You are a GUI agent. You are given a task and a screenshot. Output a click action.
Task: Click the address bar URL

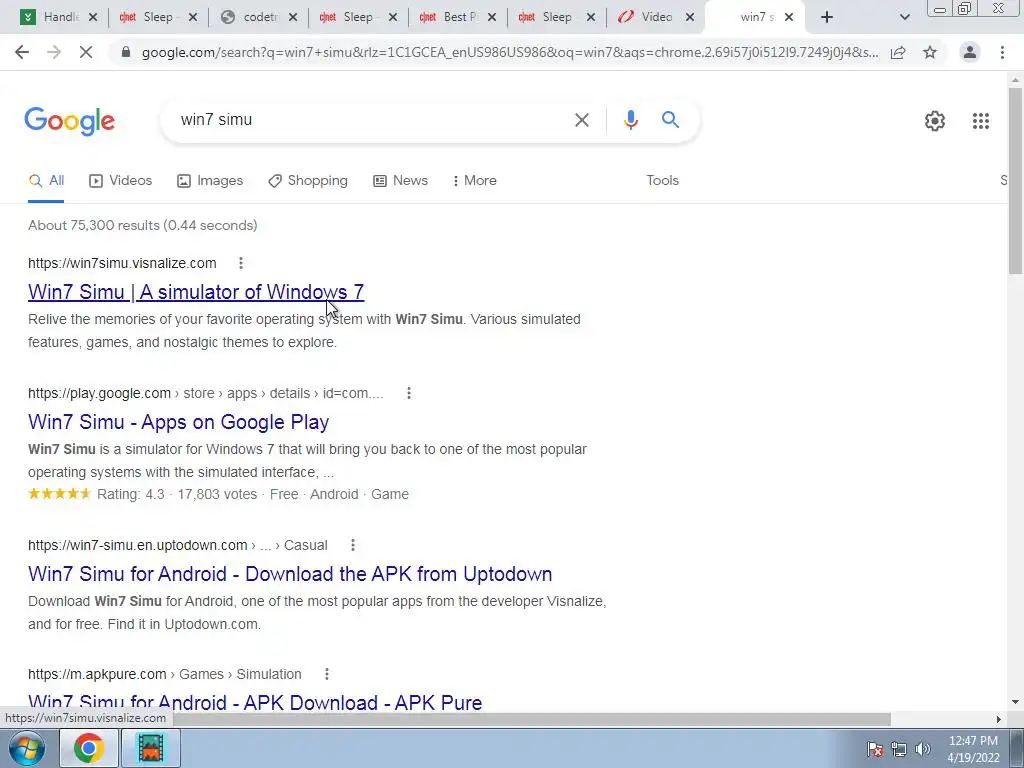point(509,52)
